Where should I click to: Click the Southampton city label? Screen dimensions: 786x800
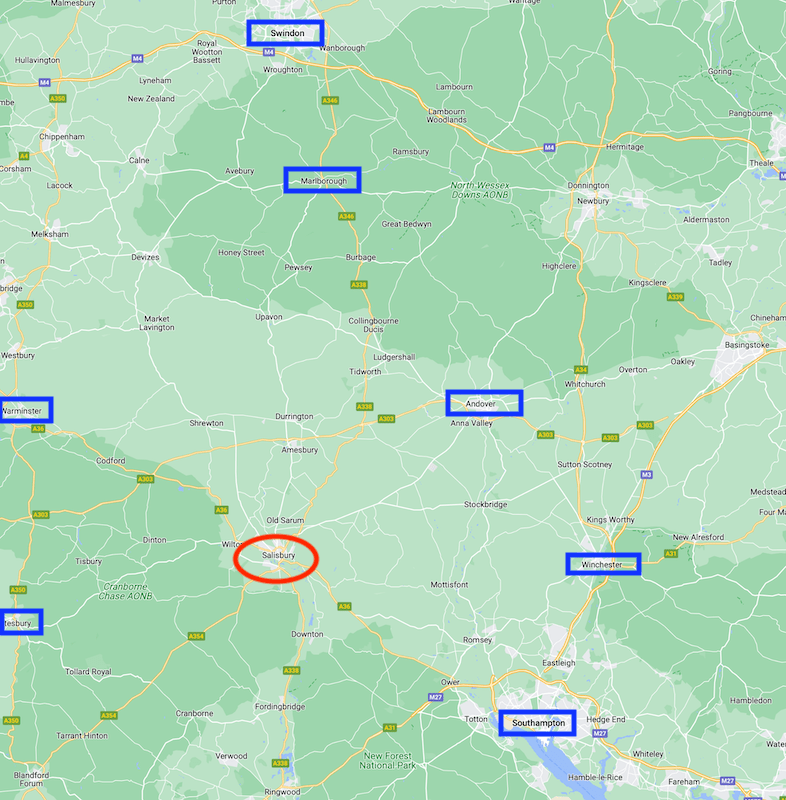[x=538, y=723]
